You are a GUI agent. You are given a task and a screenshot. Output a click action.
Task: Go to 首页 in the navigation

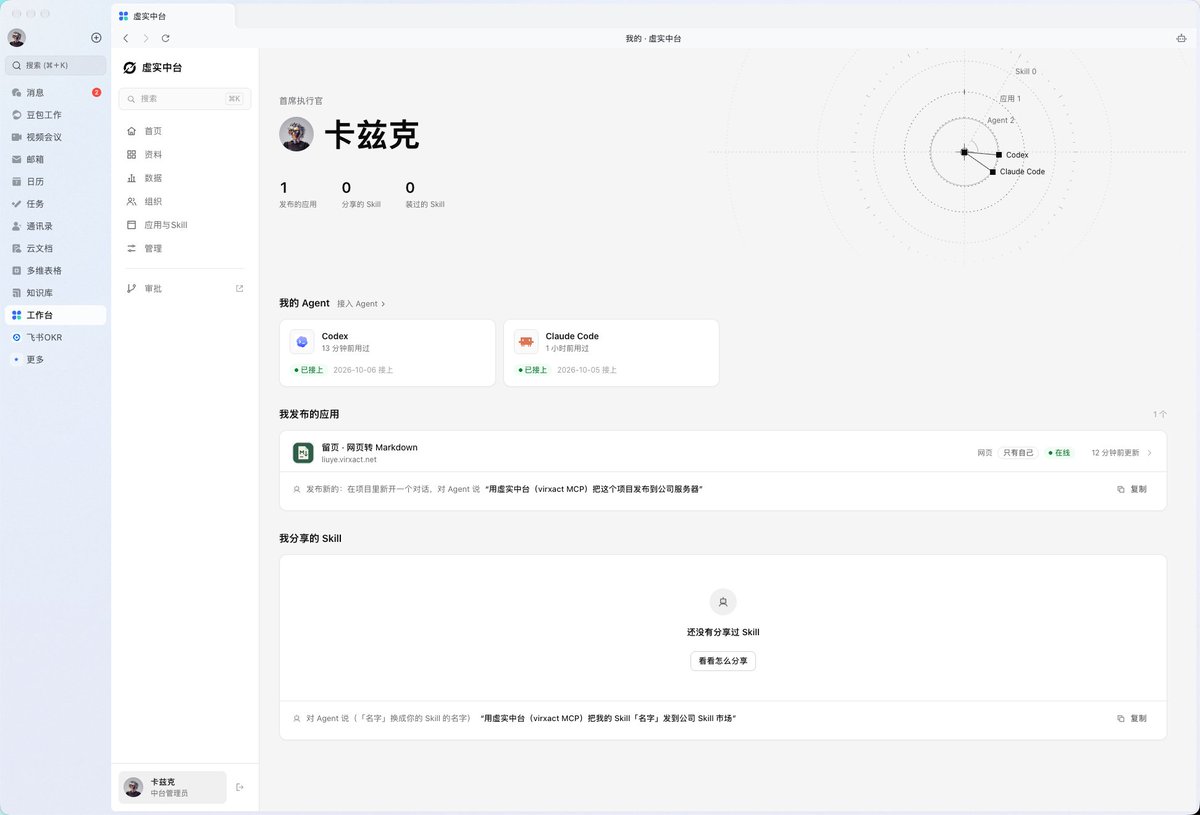tap(185, 131)
